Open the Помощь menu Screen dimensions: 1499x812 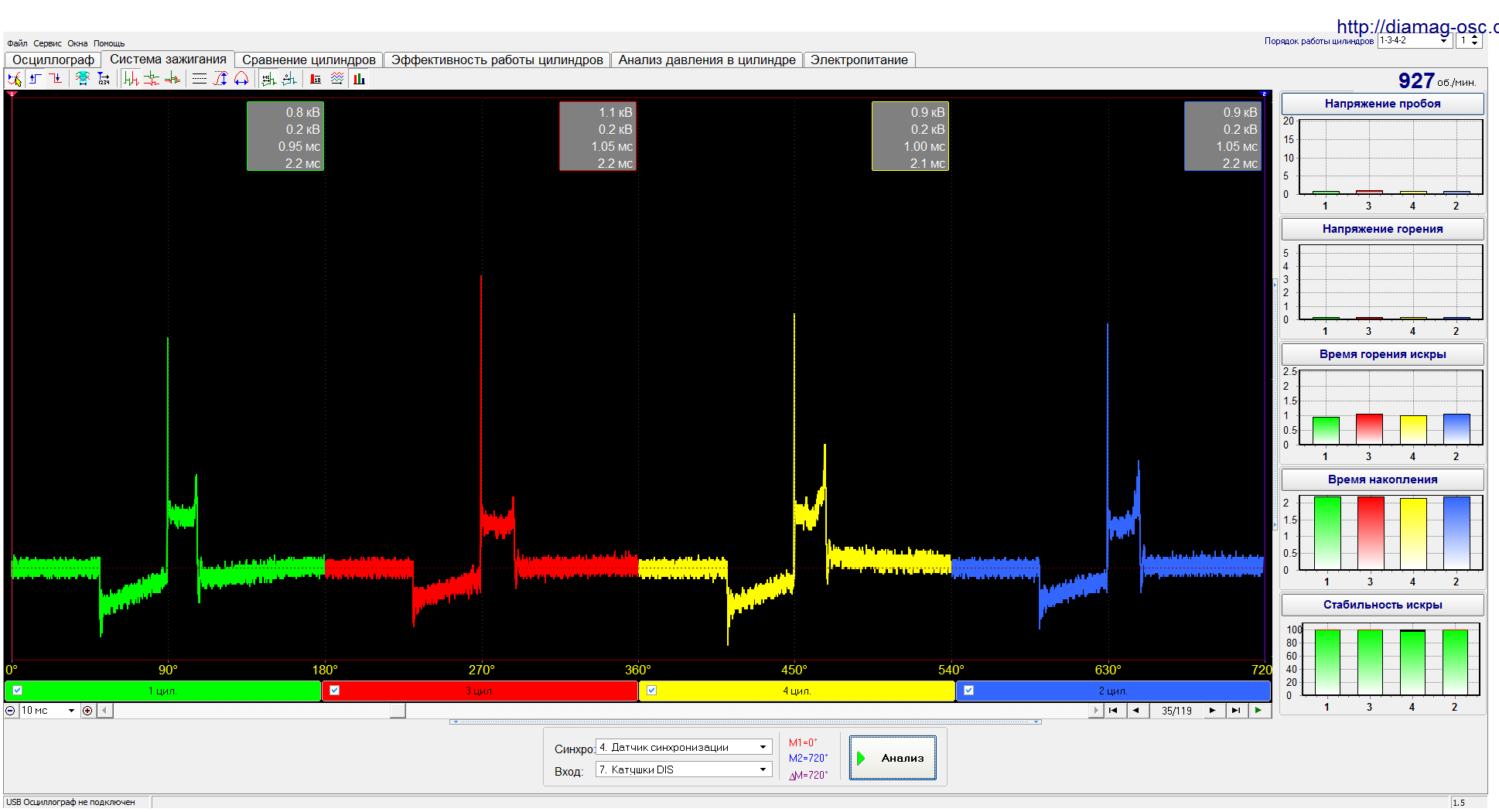pyautogui.click(x=109, y=44)
